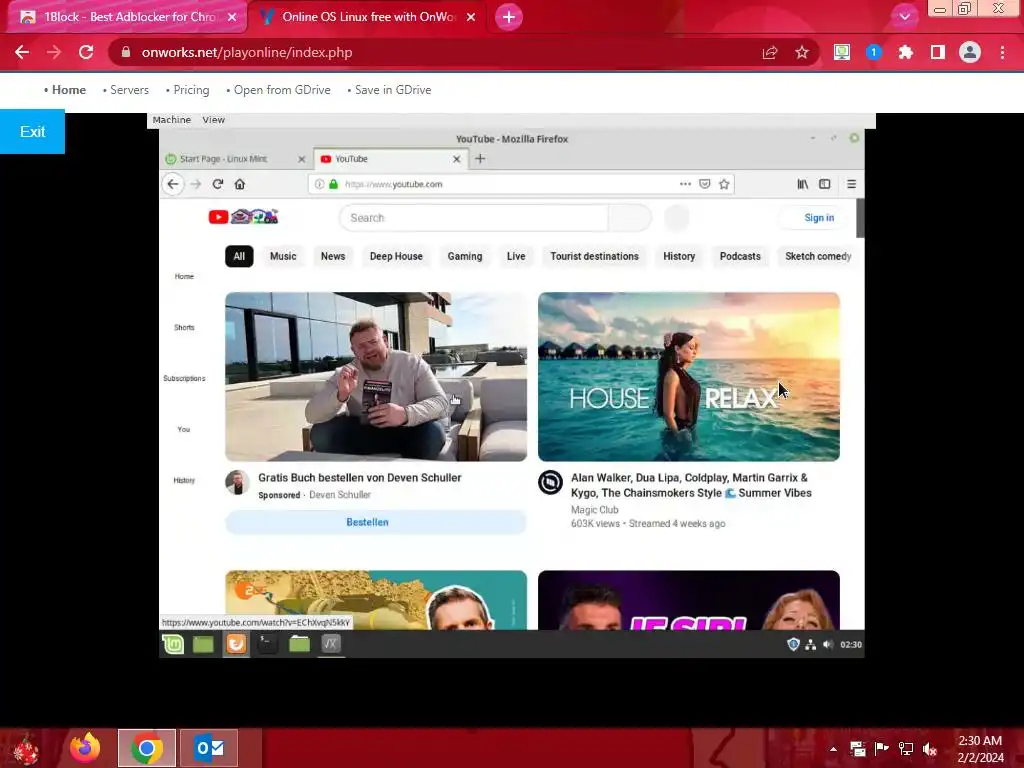Select the YouTube tab in Firefox

pyautogui.click(x=390, y=159)
